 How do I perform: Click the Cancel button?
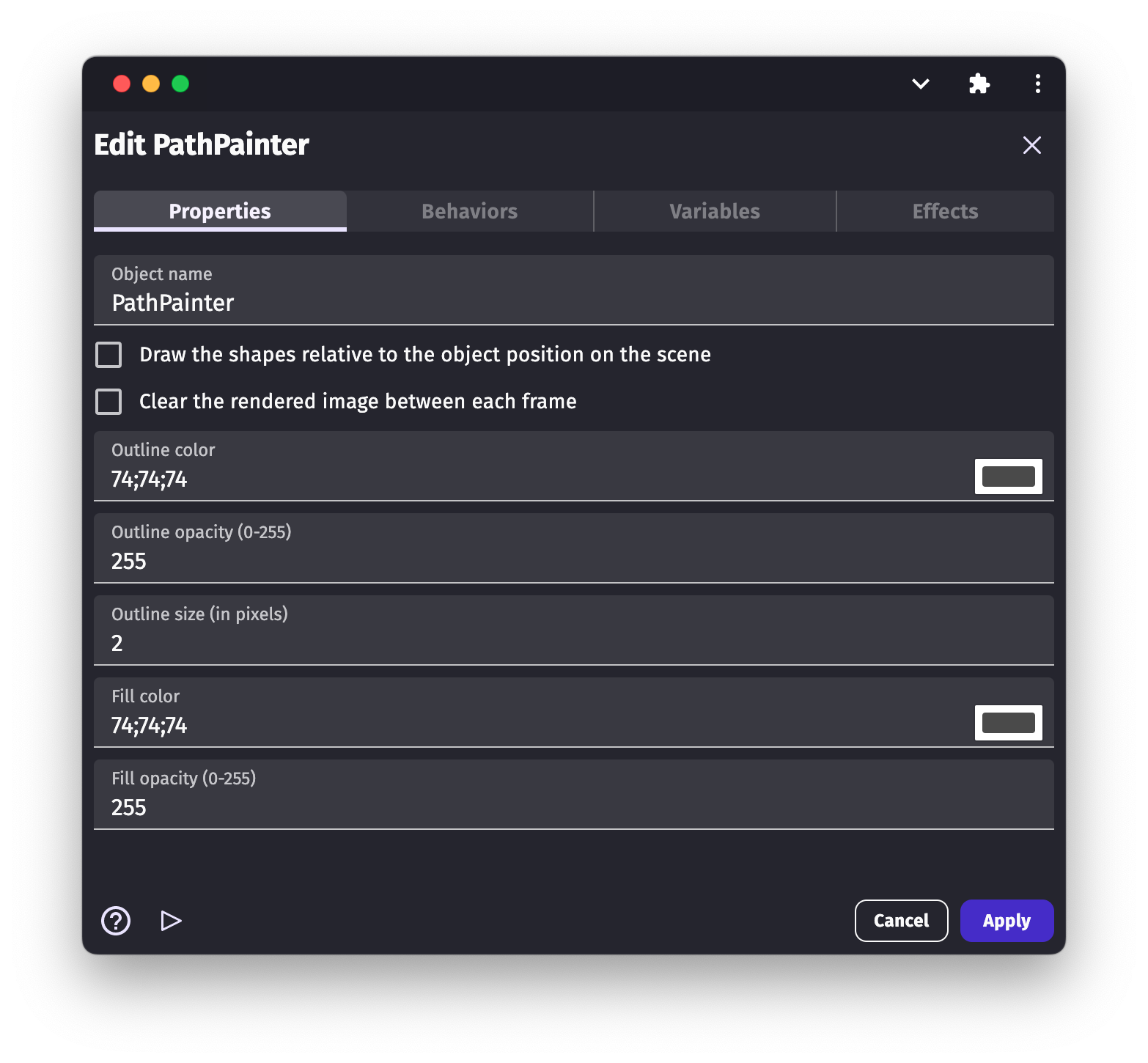(x=901, y=921)
